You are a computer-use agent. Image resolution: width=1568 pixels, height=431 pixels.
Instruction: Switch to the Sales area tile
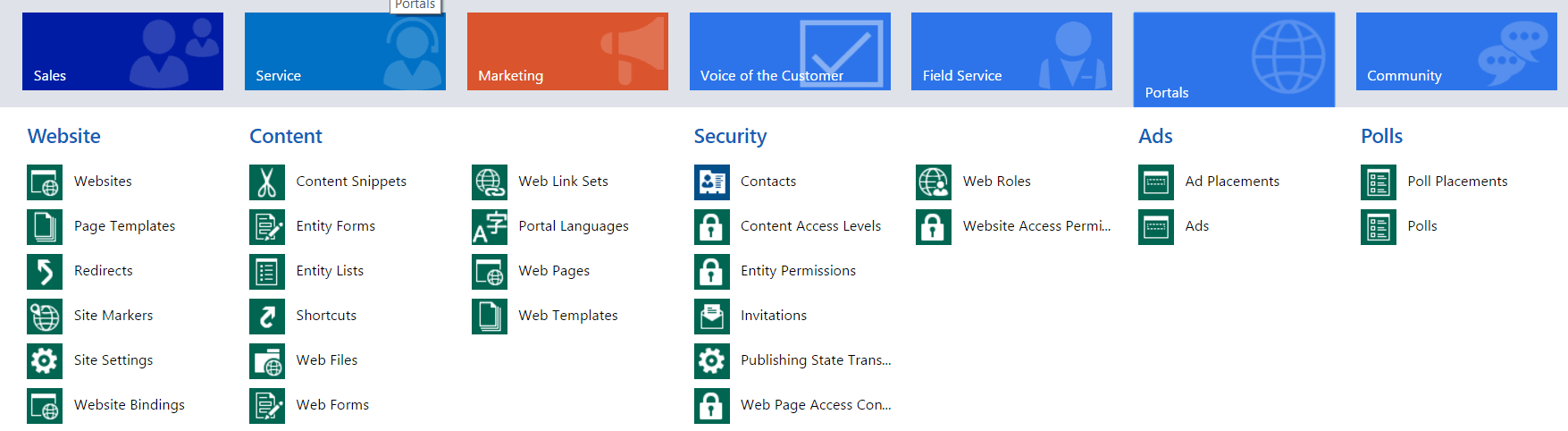122,51
